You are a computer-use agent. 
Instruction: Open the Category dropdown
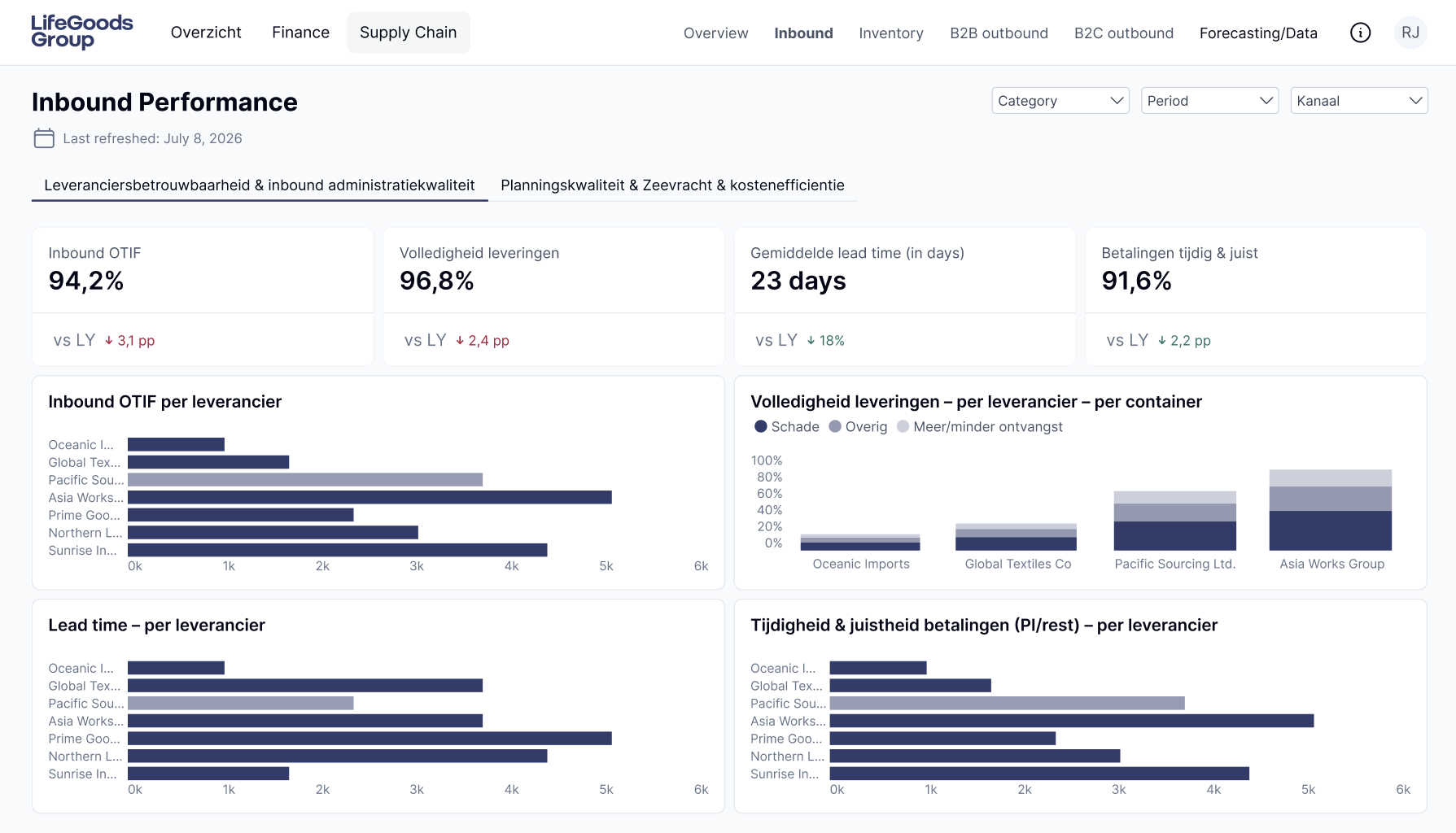1060,101
